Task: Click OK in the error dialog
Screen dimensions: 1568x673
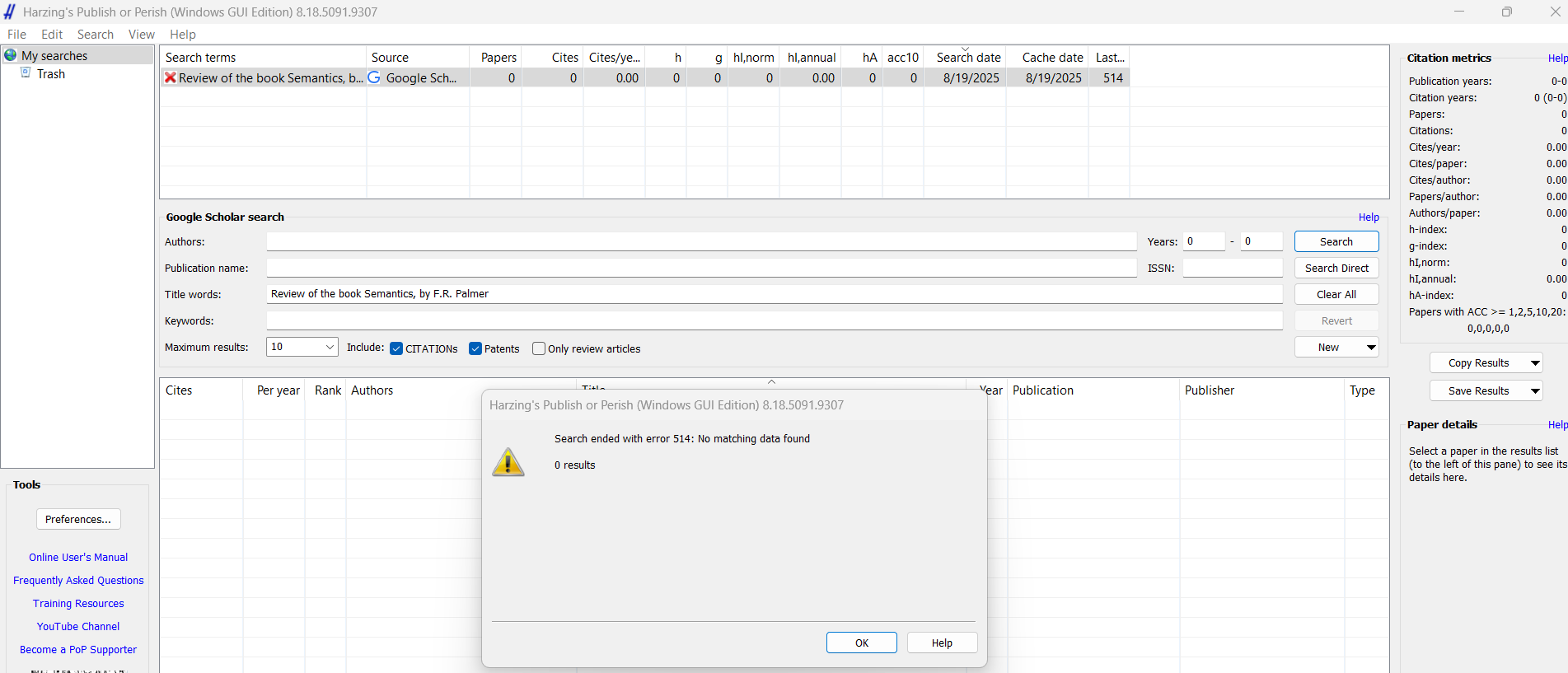Action: tap(862, 643)
